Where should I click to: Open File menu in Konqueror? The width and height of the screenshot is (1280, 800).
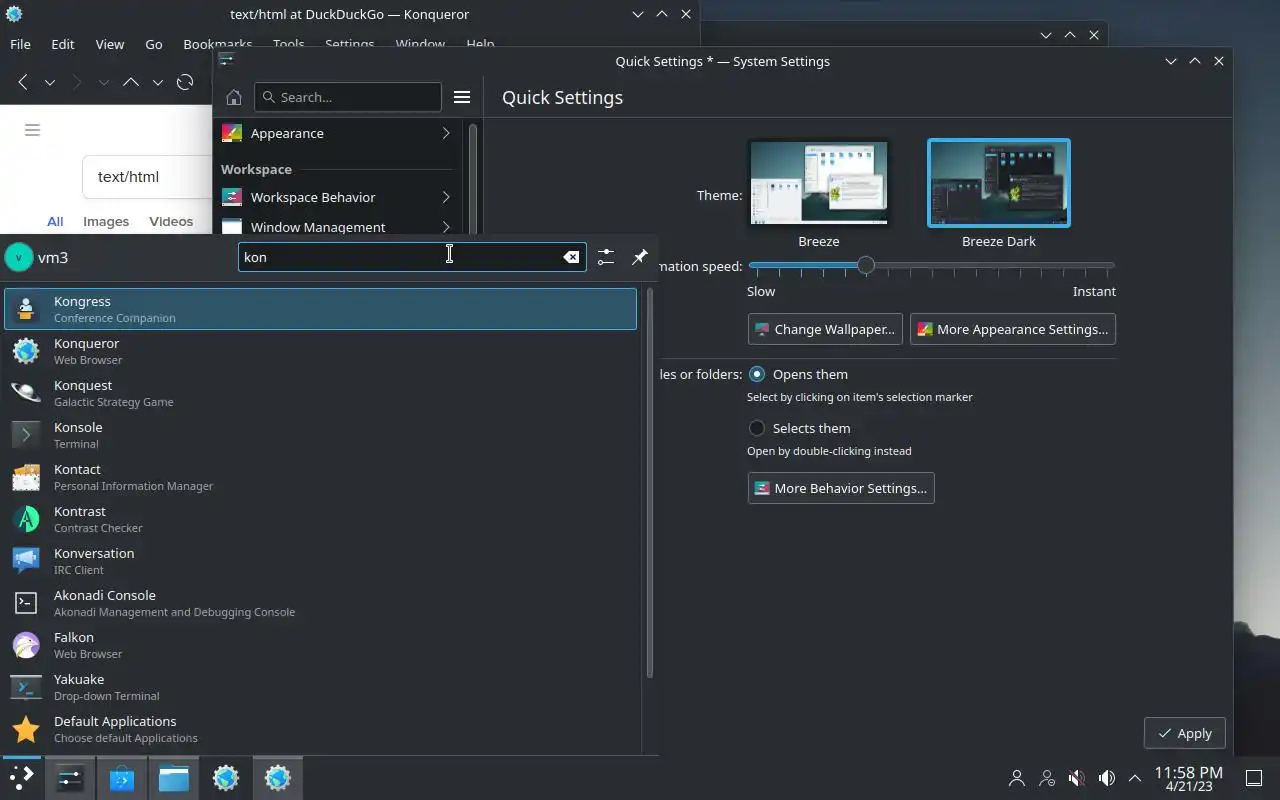point(20,44)
